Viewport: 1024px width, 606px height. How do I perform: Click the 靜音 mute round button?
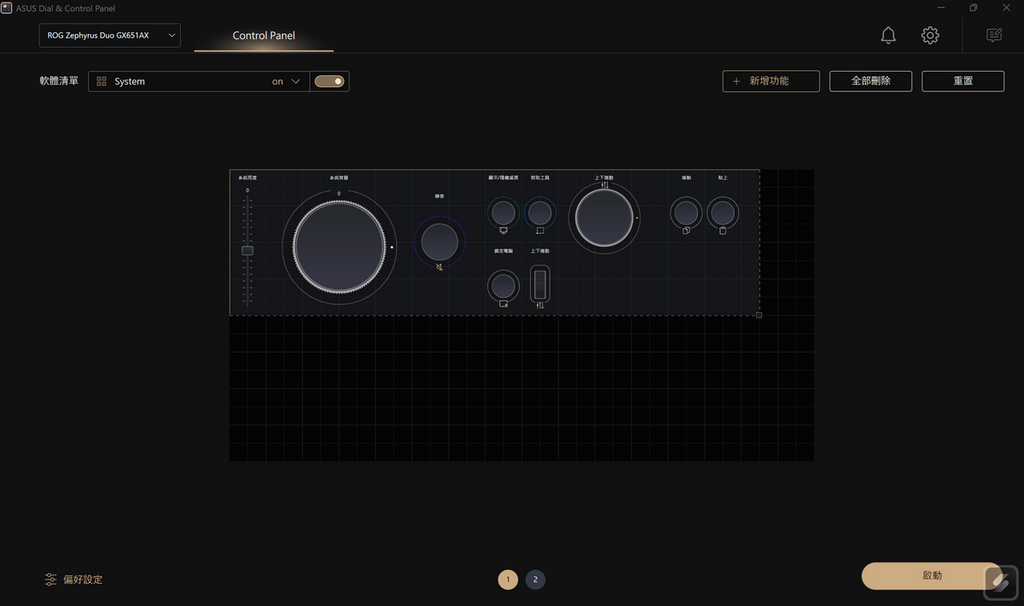[x=440, y=242]
